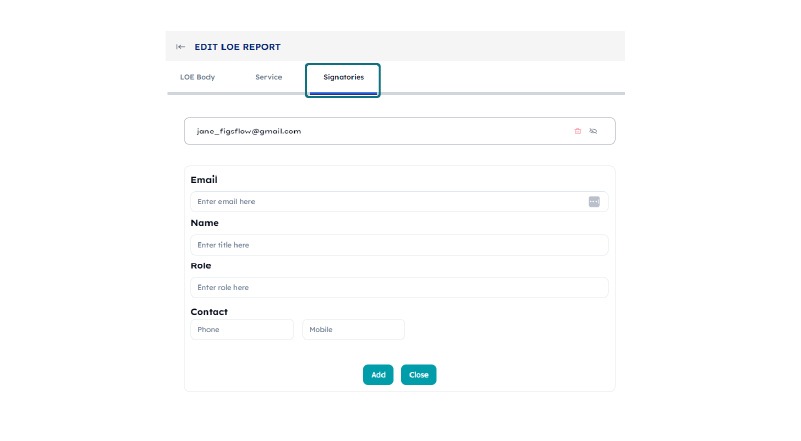
Task: Toggle visibility of the jane_figsflow signatory
Action: pyautogui.click(x=593, y=131)
